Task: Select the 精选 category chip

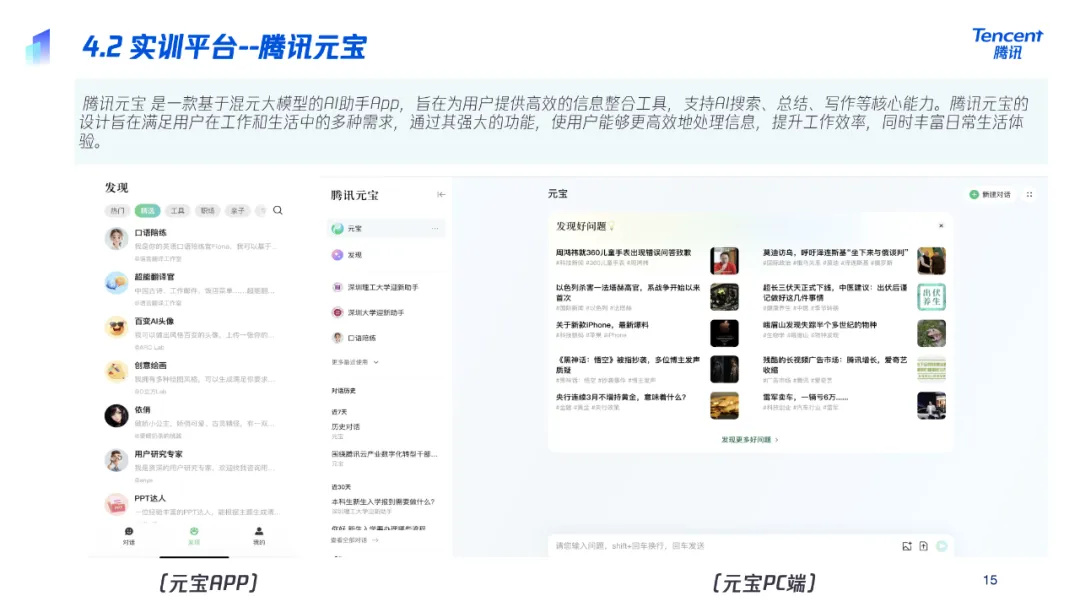Action: [147, 211]
